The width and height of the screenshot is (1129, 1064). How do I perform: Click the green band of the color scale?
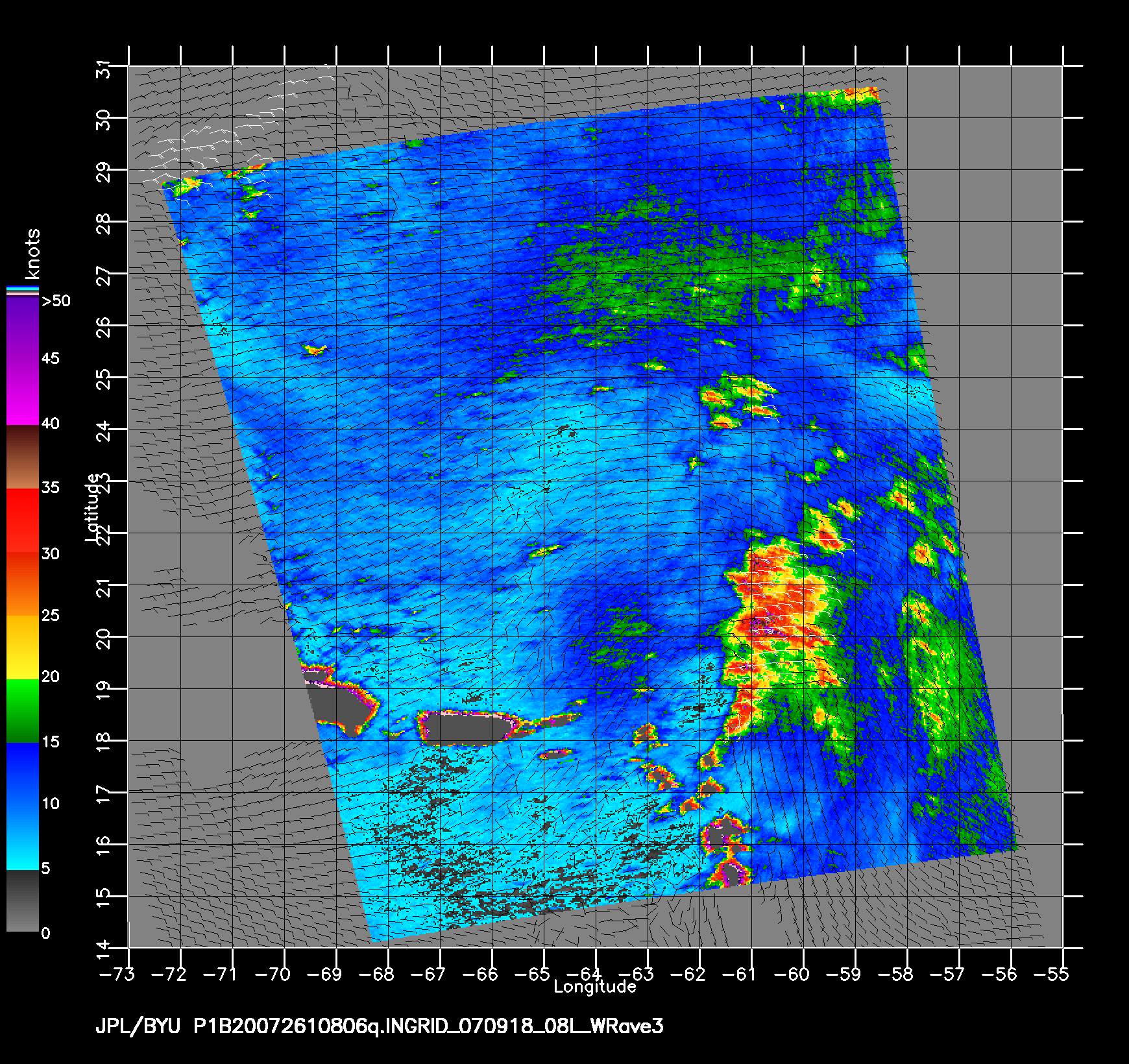click(x=23, y=710)
